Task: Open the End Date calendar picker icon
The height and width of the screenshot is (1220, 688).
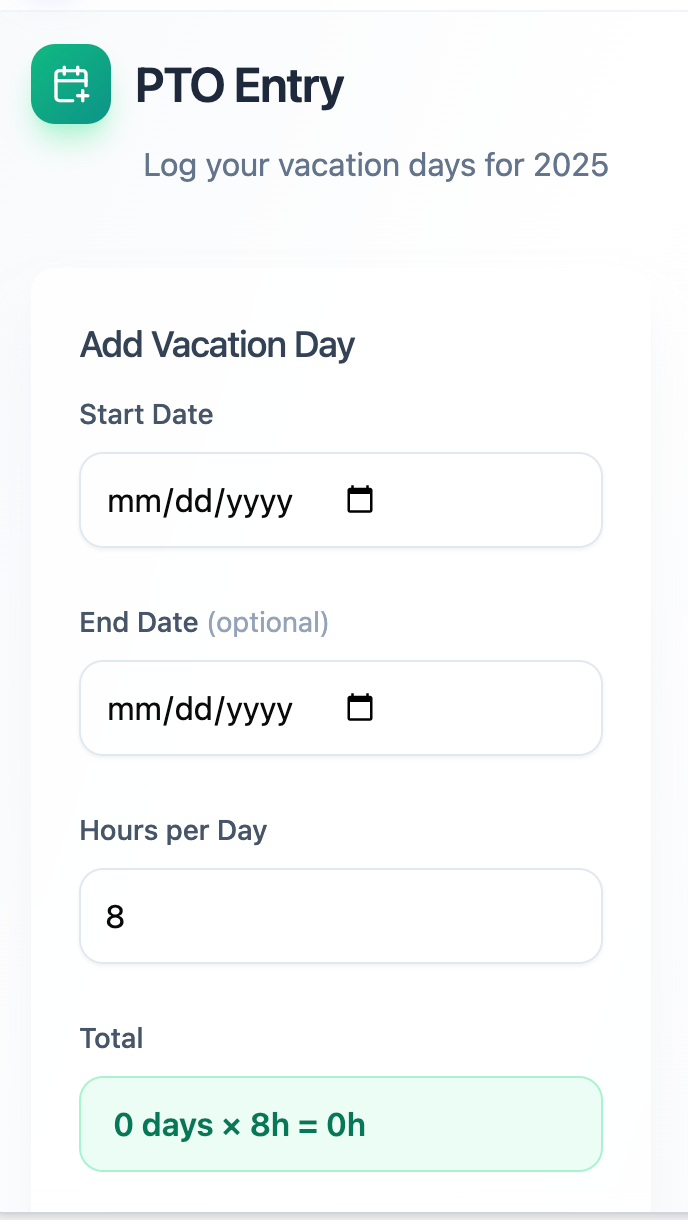Action: coord(359,708)
